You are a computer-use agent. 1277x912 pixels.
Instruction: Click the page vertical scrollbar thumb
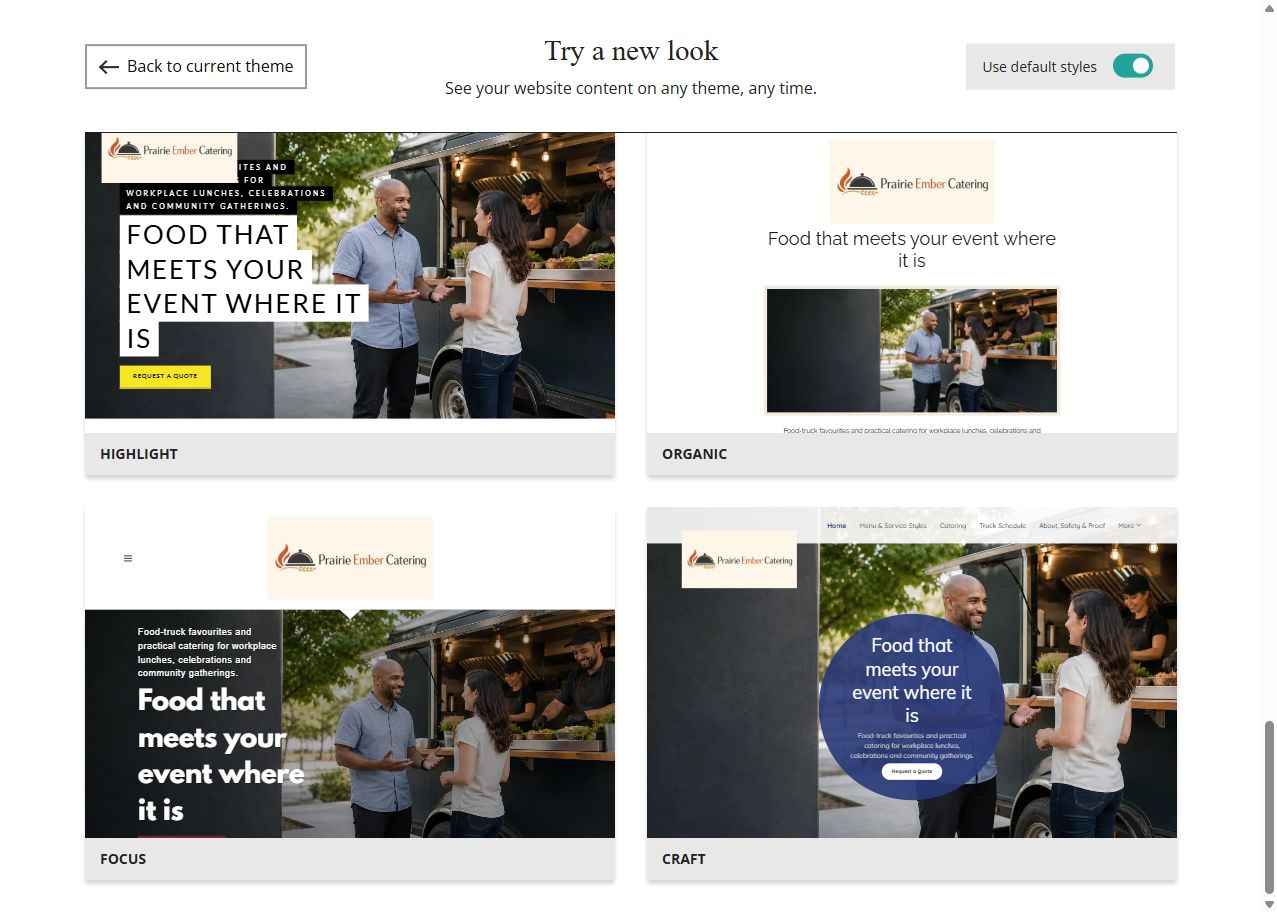point(1270,806)
